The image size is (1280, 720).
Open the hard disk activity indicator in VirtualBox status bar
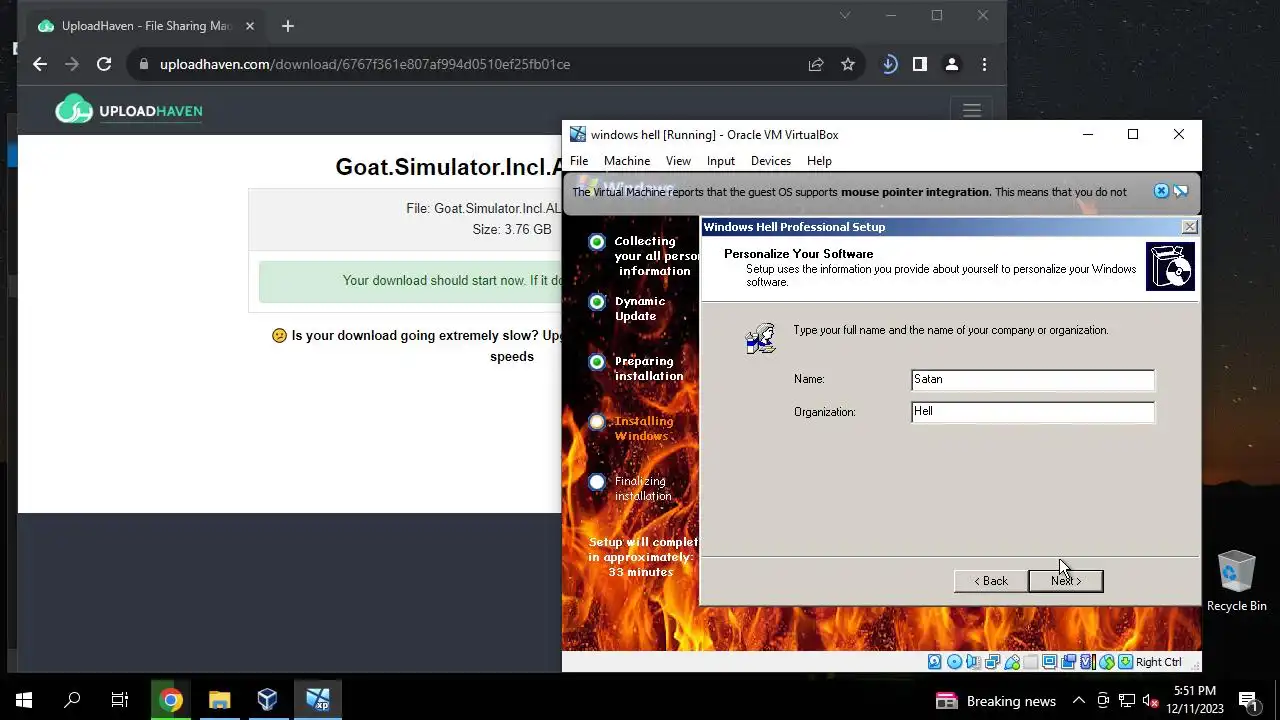coord(935,662)
